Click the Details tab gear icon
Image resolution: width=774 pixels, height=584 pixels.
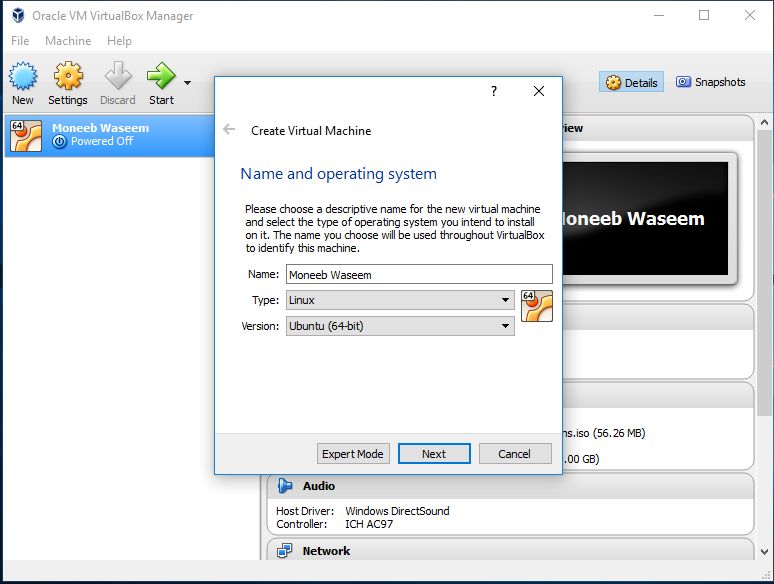coord(613,82)
